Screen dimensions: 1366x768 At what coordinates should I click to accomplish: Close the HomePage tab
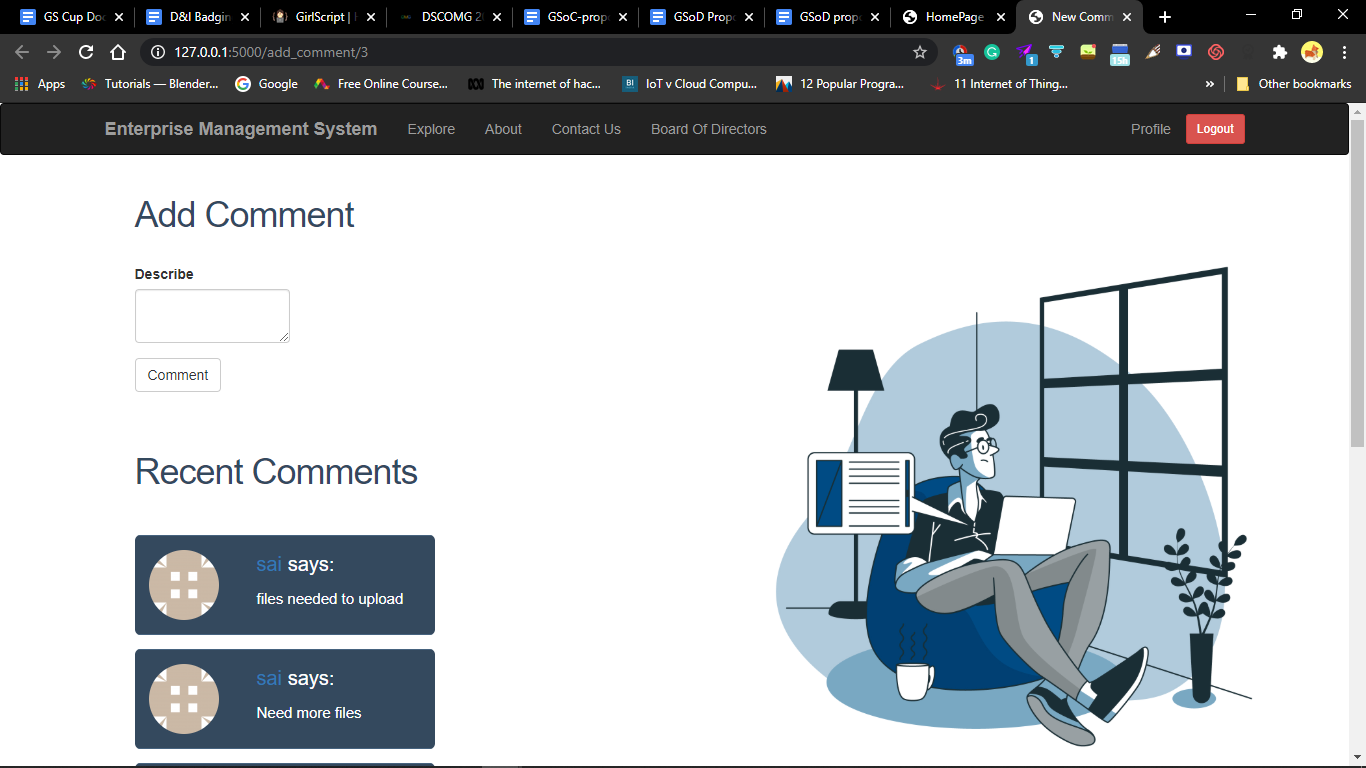tap(1001, 17)
